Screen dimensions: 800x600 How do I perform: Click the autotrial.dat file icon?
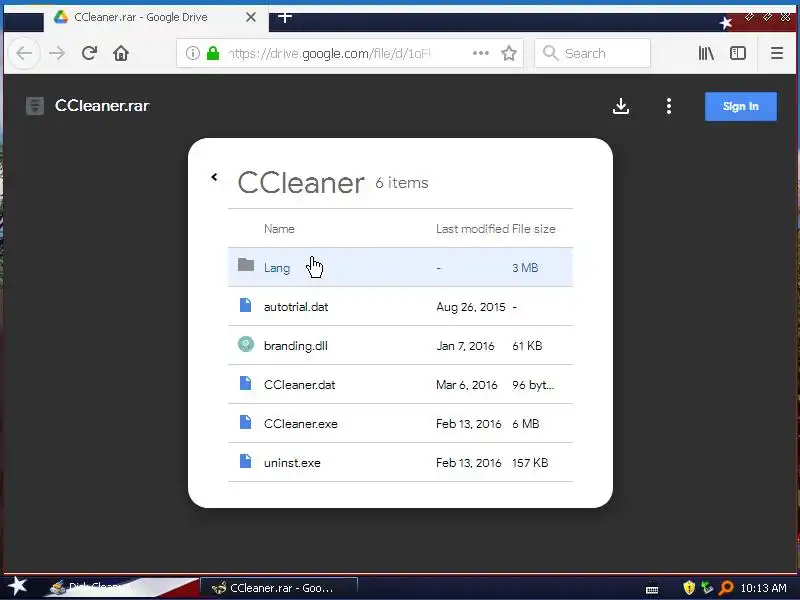tap(245, 305)
